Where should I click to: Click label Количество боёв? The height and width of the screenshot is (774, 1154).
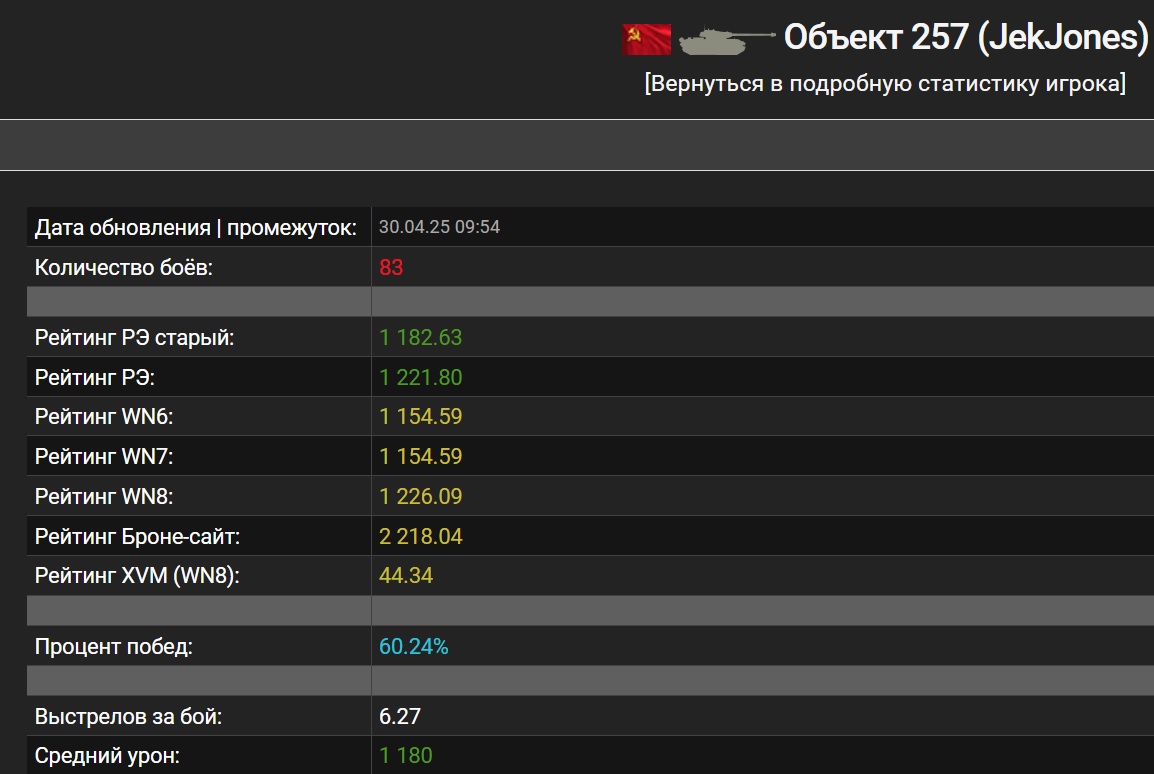click(x=124, y=267)
